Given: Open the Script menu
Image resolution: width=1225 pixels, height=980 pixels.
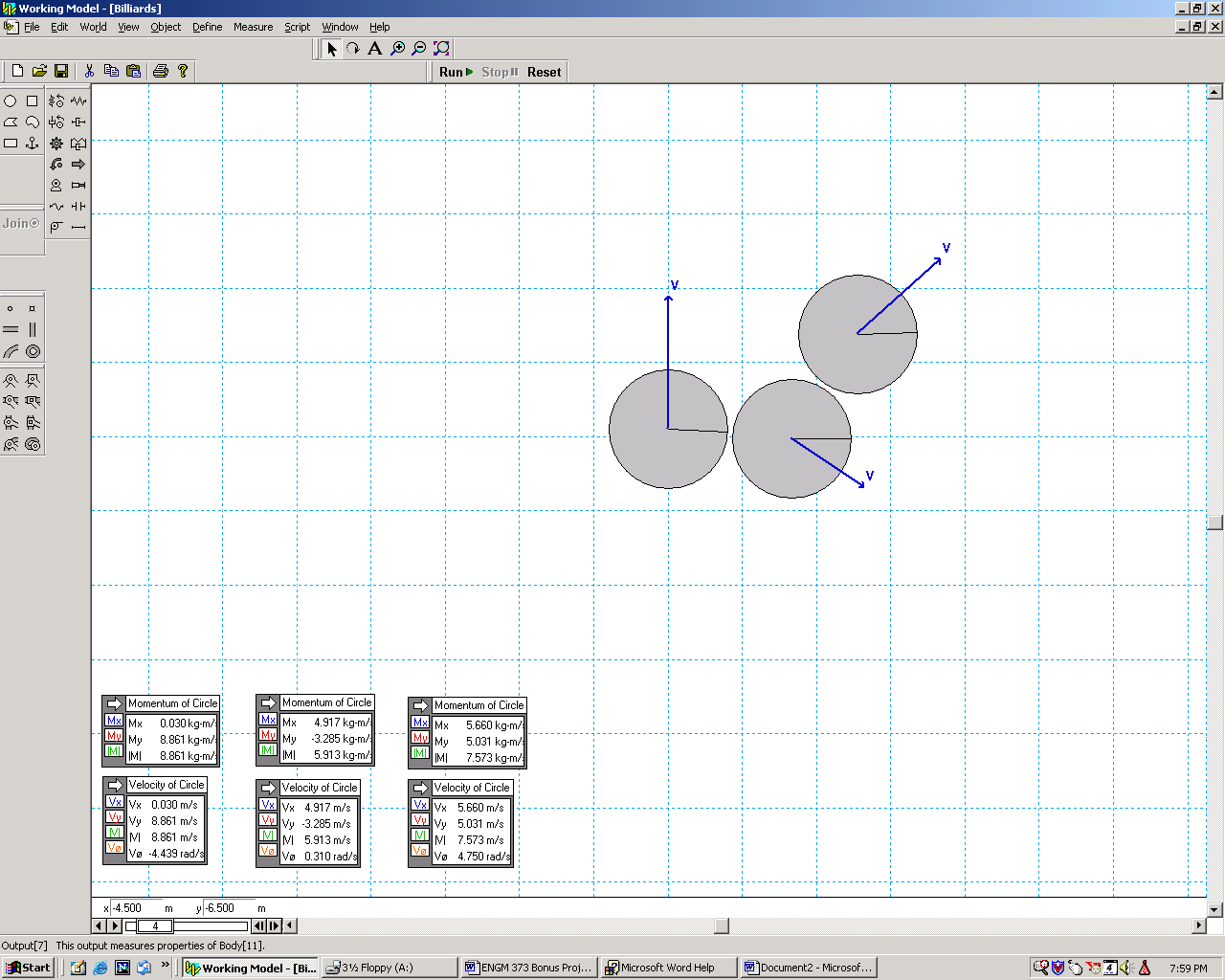Looking at the screenshot, I should tap(297, 27).
